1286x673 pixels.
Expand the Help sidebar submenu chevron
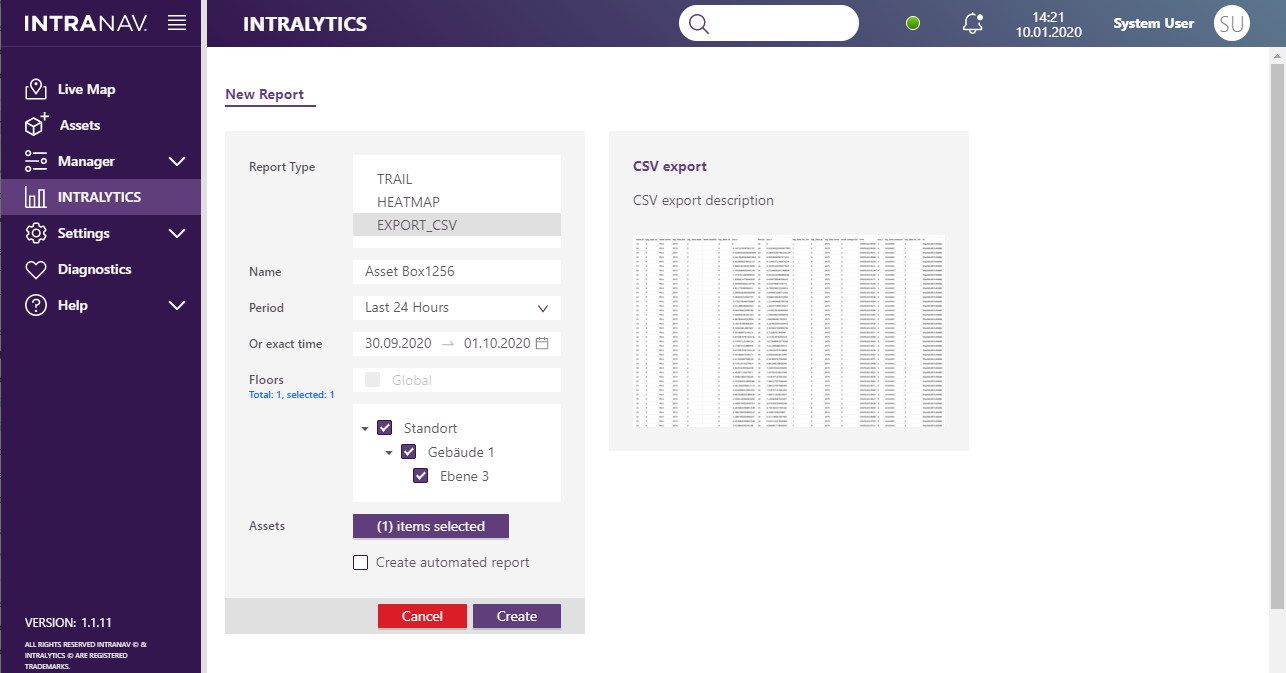tap(177, 305)
